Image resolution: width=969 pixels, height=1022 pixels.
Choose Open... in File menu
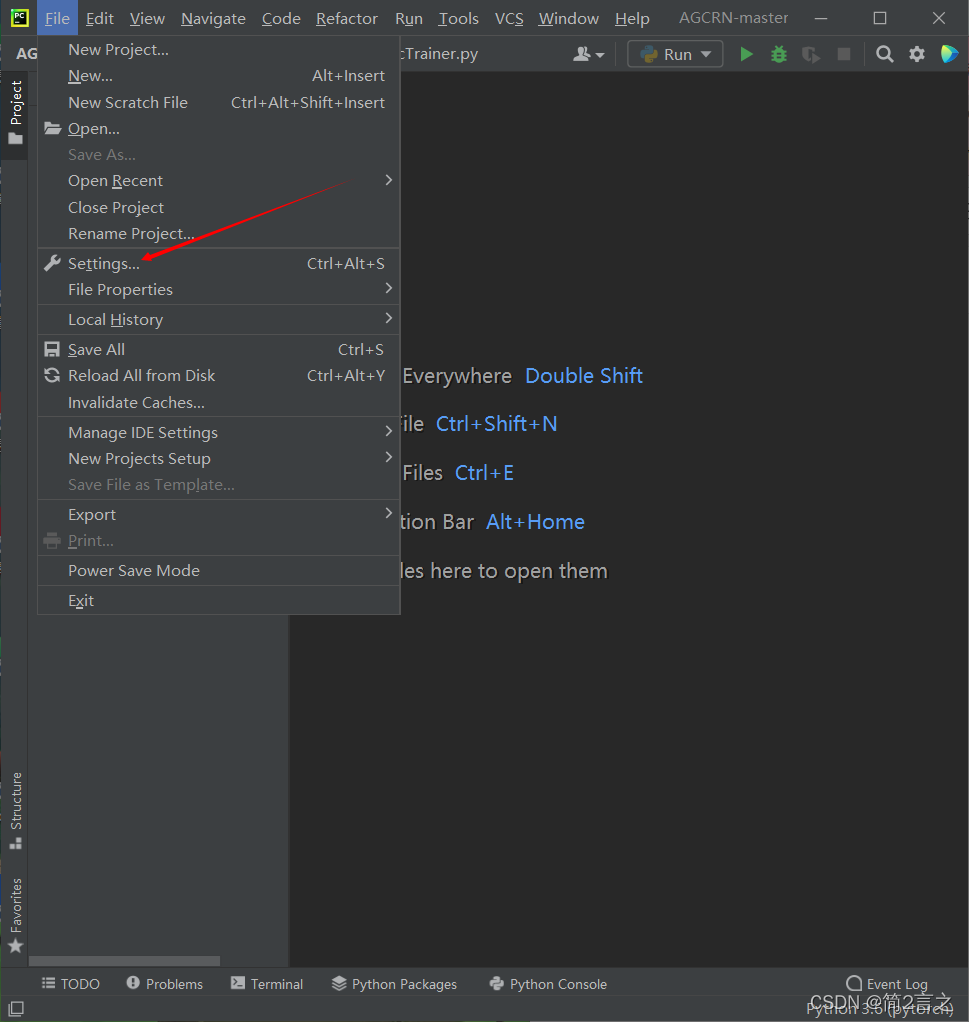[218, 128]
